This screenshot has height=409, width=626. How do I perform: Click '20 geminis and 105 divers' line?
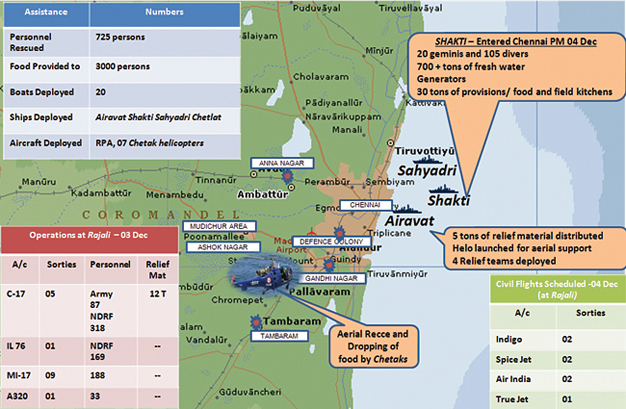point(472,54)
